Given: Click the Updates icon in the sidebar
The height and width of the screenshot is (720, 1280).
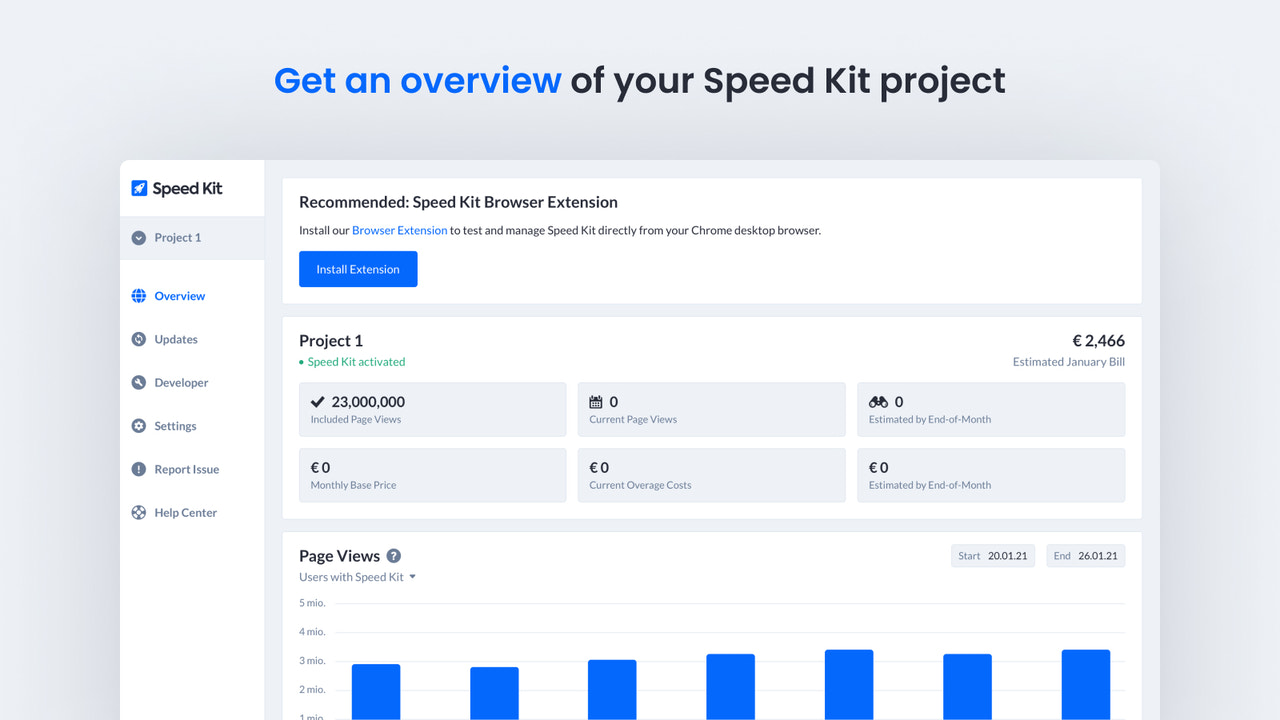Looking at the screenshot, I should pos(138,338).
